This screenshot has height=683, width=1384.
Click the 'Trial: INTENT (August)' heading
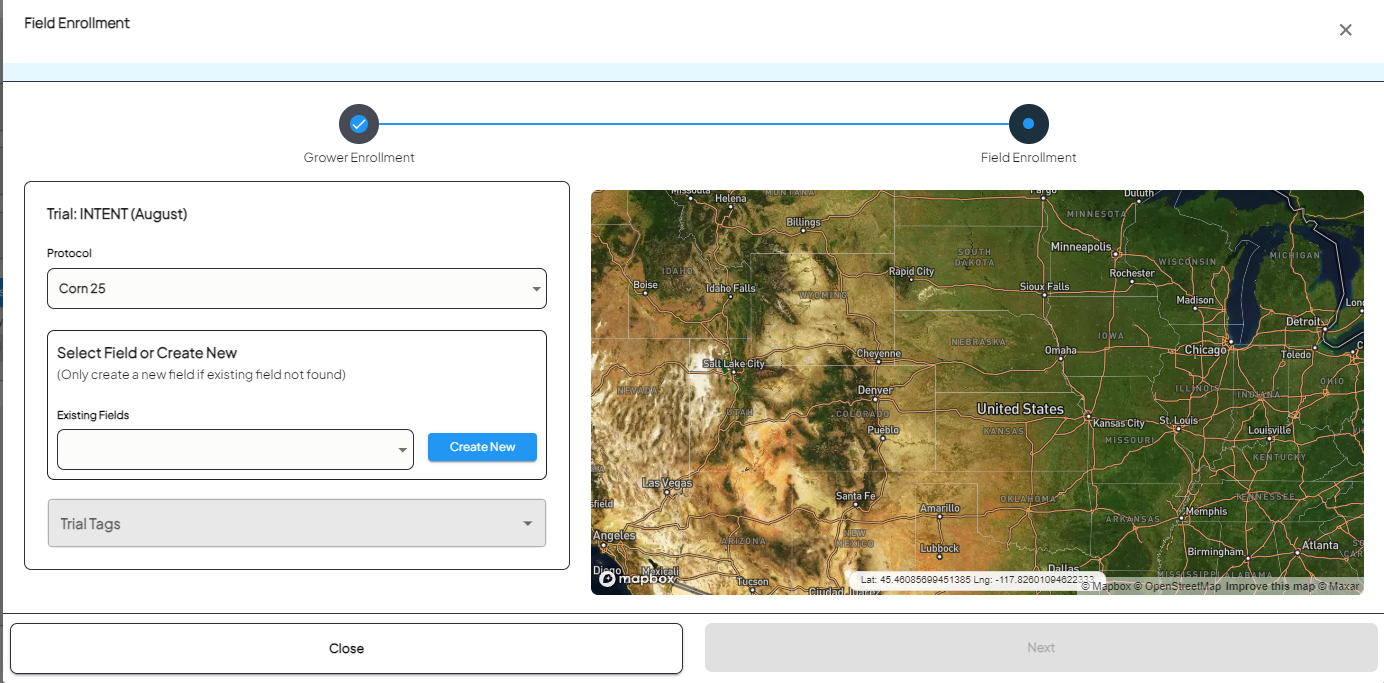point(117,214)
